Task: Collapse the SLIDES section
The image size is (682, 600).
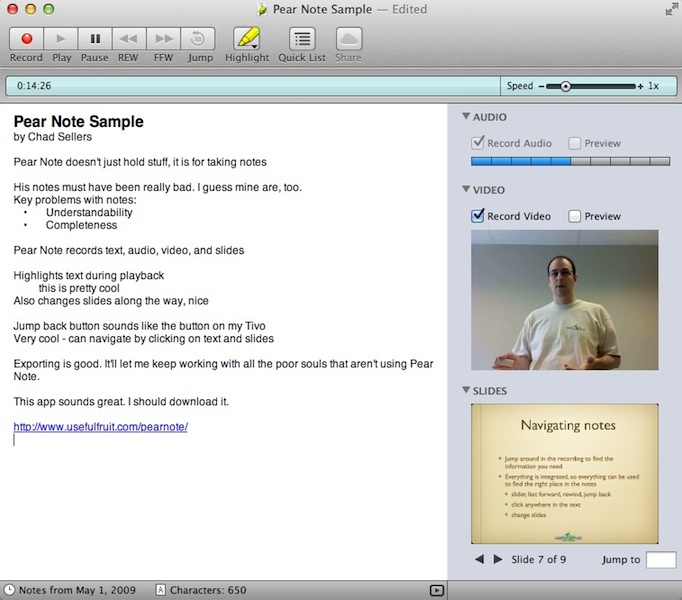Action: pos(466,391)
